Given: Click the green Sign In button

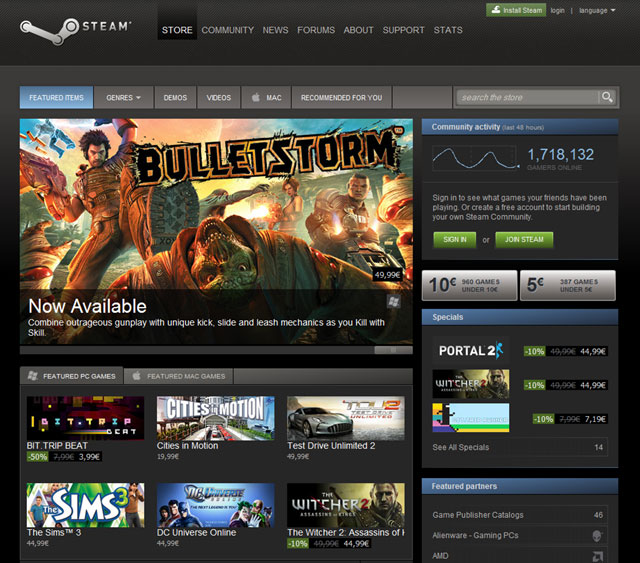Looking at the screenshot, I should (455, 240).
